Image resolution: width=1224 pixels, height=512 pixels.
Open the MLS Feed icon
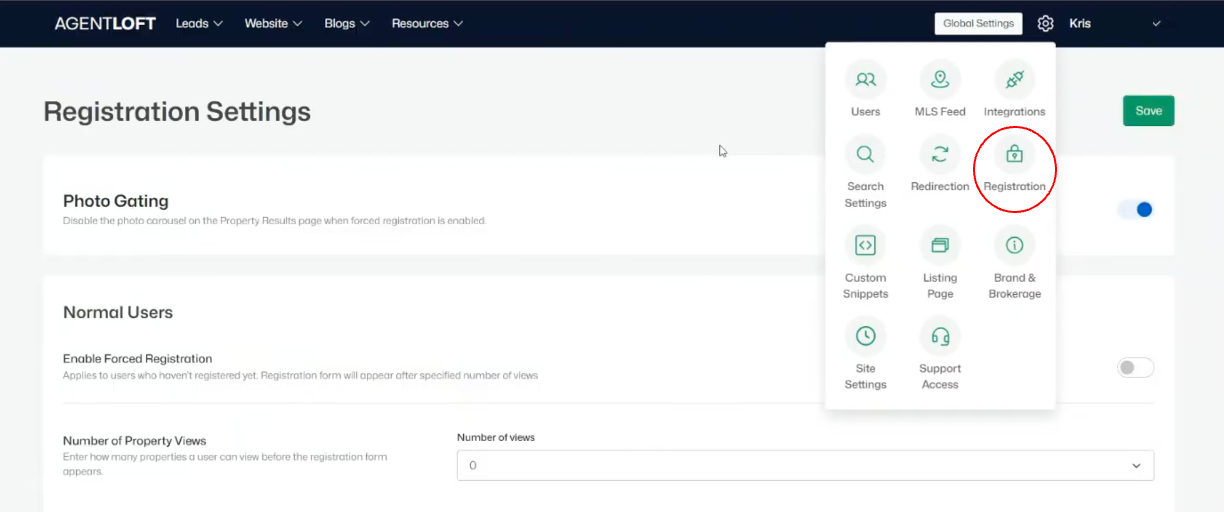point(940,79)
